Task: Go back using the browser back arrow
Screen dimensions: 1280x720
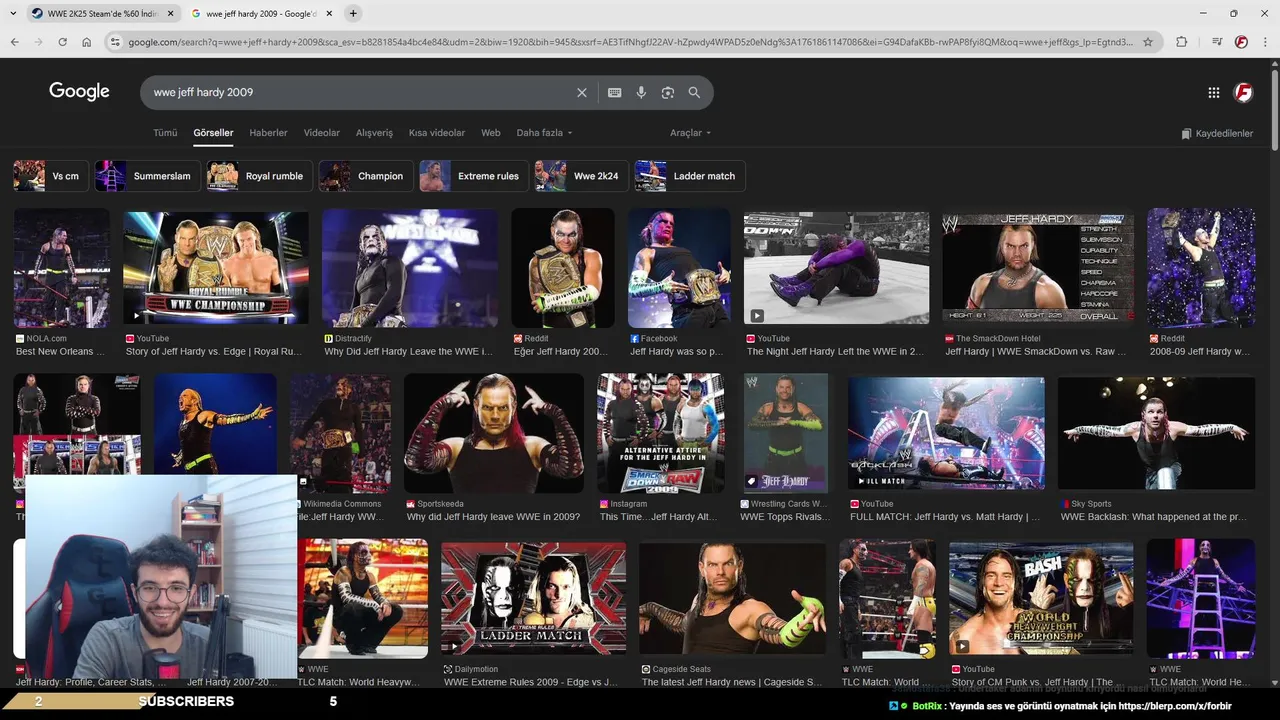Action: [14, 42]
